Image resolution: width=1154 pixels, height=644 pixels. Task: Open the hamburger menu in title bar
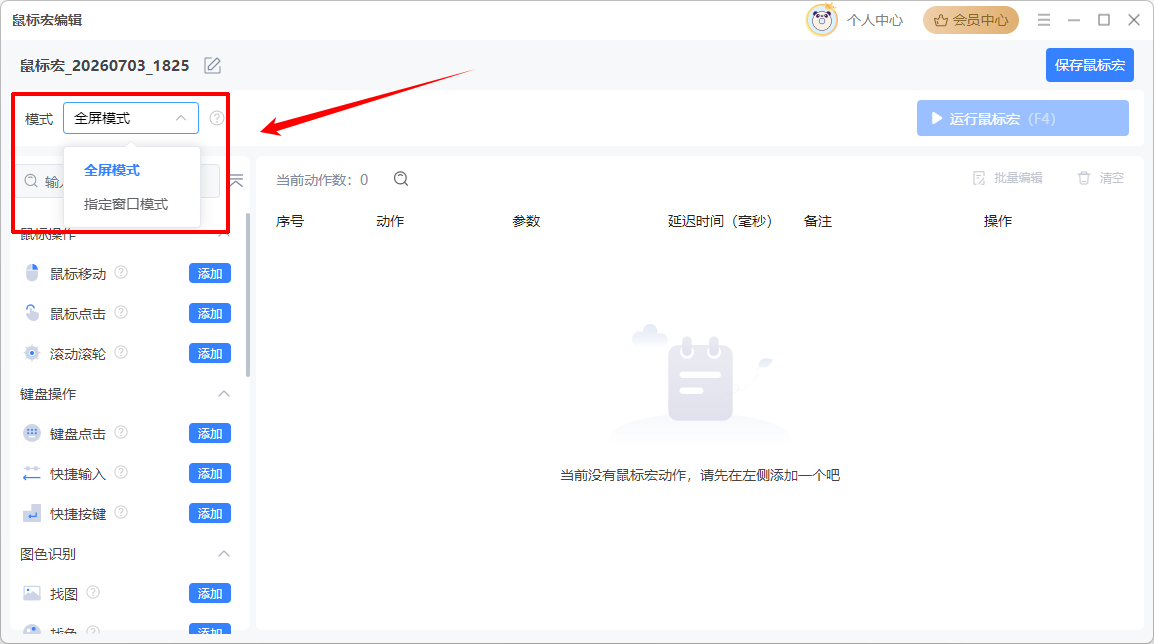[1044, 20]
